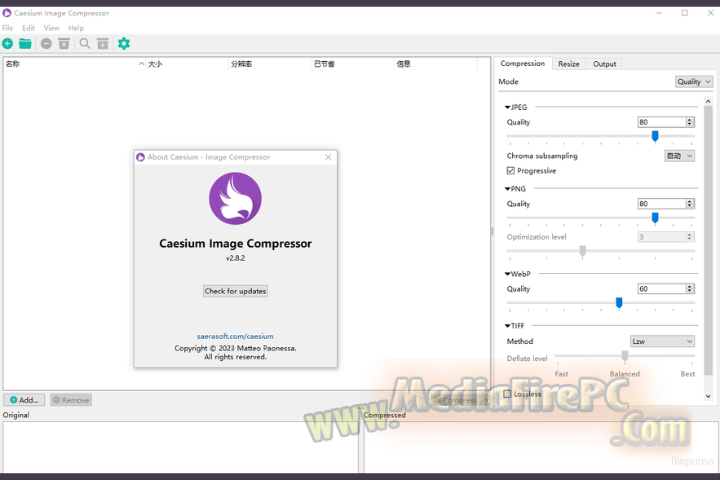720x480 pixels.
Task: Click the Deflate level slider handle
Action: point(624,356)
